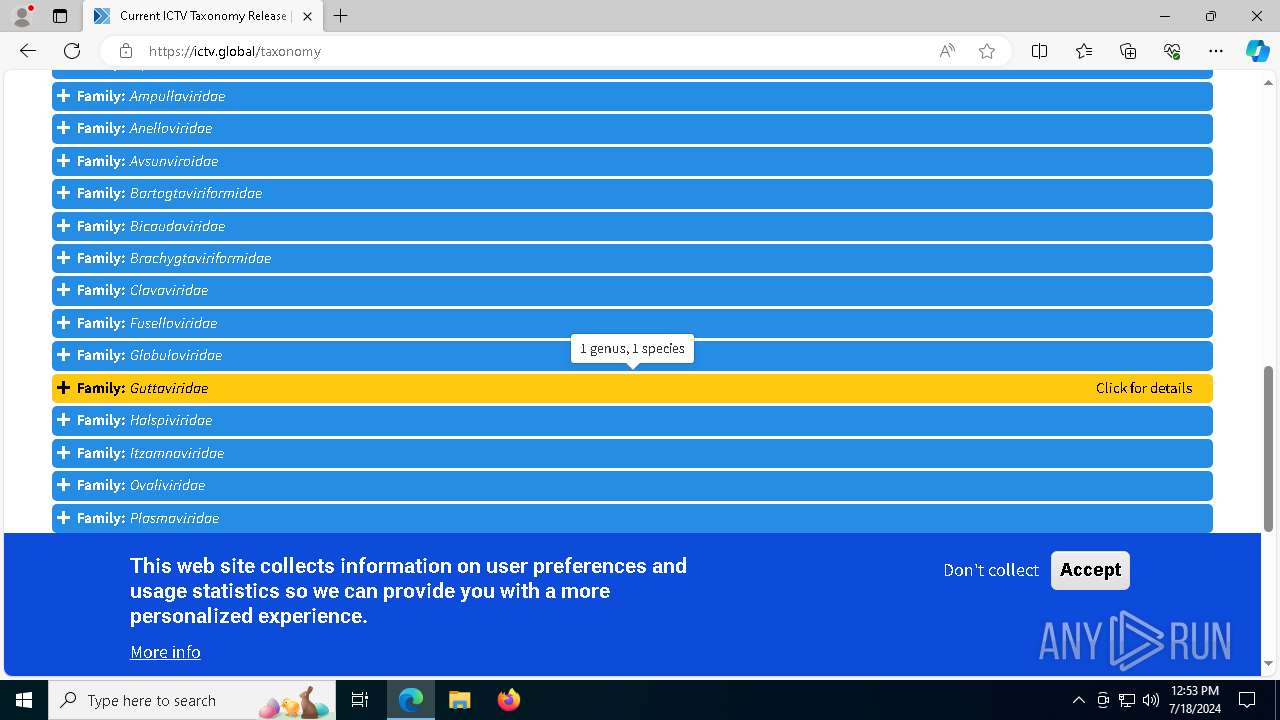Expand the Bartogtaviriformidae family plus icon
The height and width of the screenshot is (720, 1280).
click(64, 193)
